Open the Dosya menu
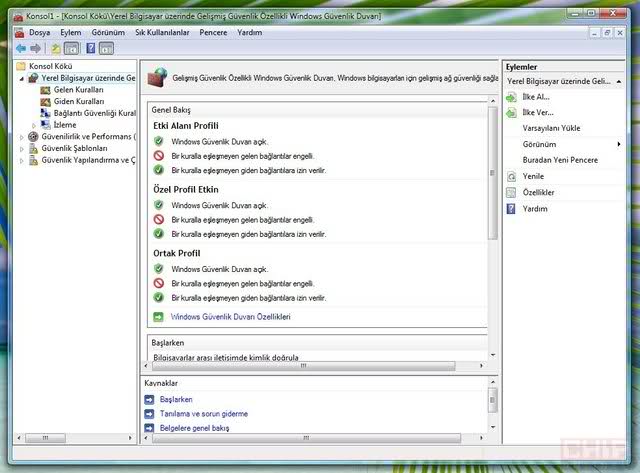The width and height of the screenshot is (640, 473). pos(40,32)
